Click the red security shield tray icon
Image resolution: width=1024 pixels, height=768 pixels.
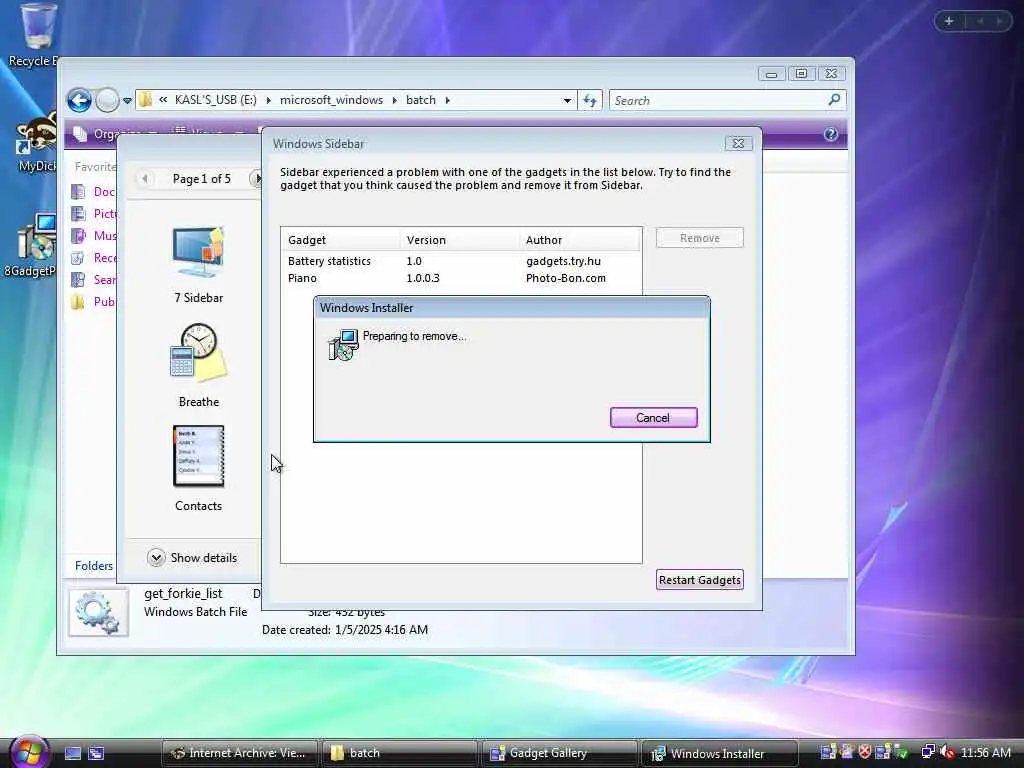click(x=865, y=752)
